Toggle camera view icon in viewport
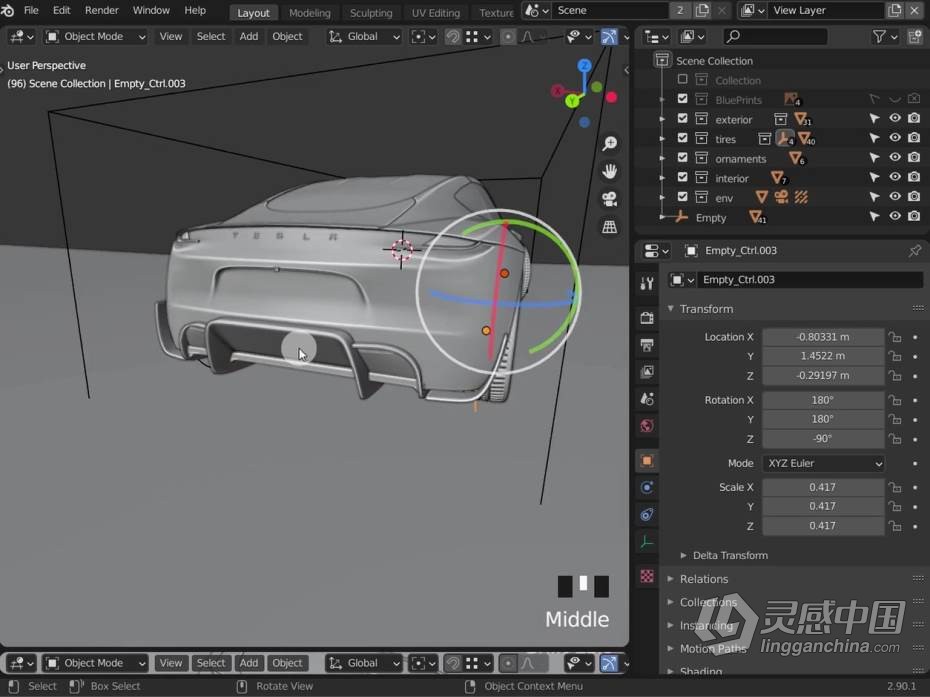Viewport: 930px width, 697px height. tap(609, 199)
